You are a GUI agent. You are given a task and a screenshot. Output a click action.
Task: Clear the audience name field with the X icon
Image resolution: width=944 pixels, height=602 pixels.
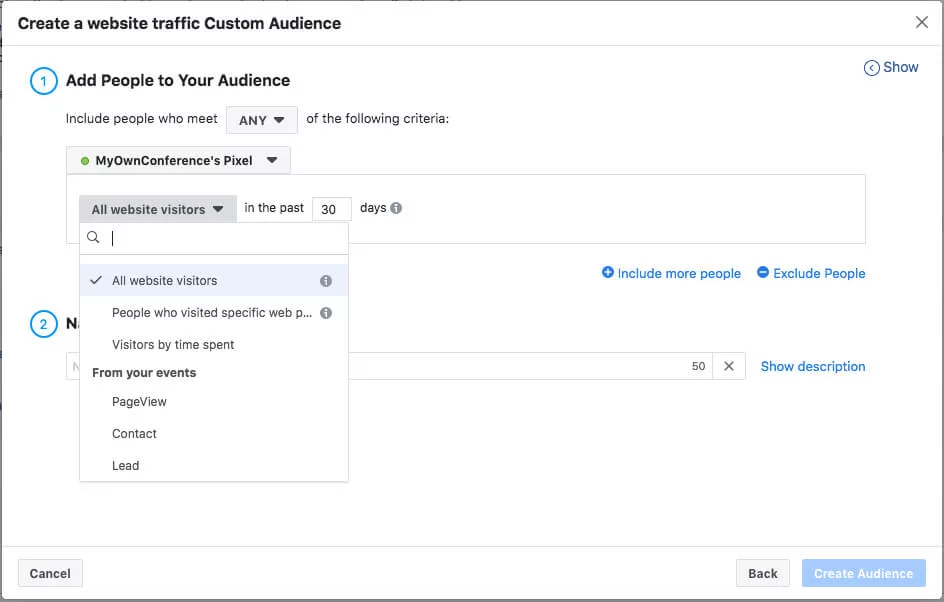point(729,366)
